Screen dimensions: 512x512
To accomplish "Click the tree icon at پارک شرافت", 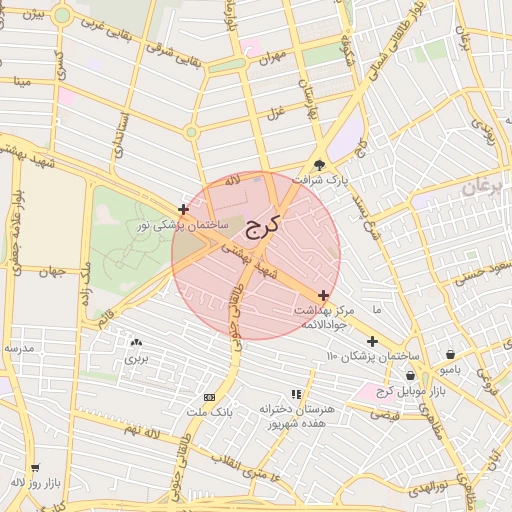I will pos(319,165).
